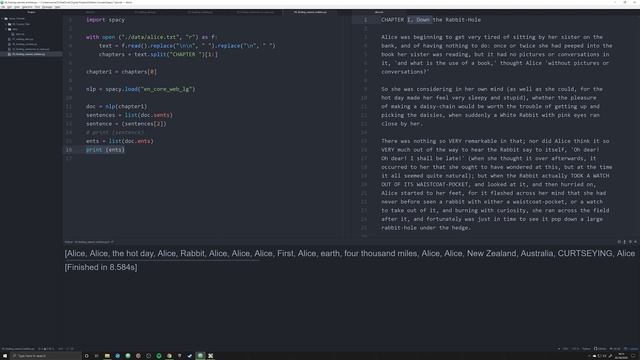Click 'New Zealand' in the output list
The width and height of the screenshot is (640, 360).
click(x=491, y=253)
